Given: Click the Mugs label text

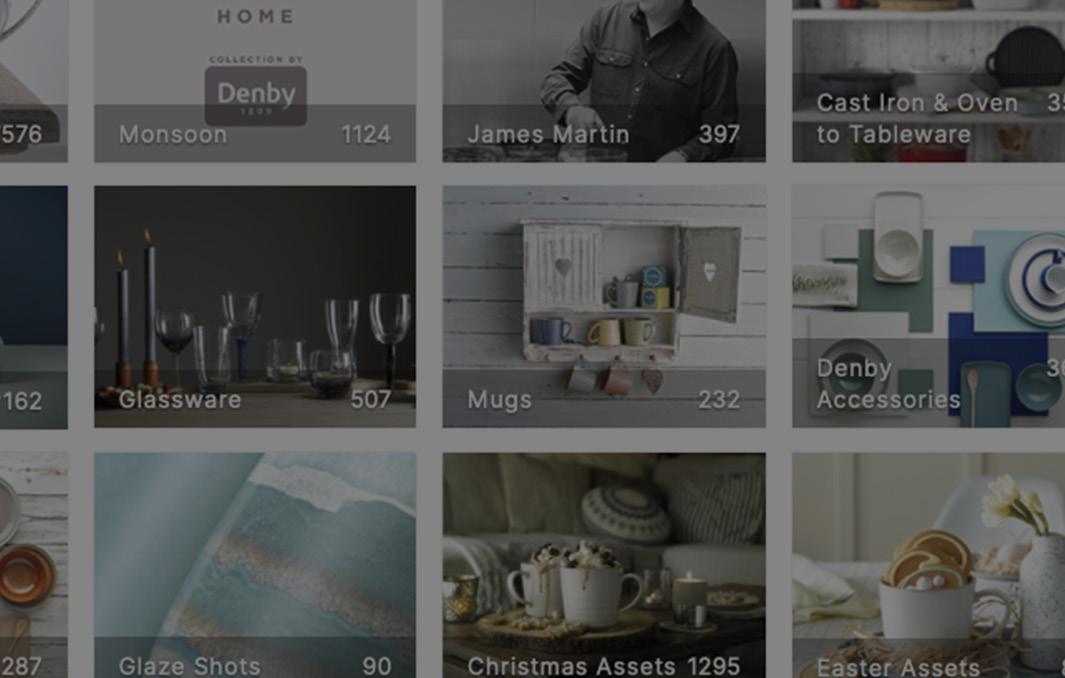Looking at the screenshot, I should [x=499, y=400].
